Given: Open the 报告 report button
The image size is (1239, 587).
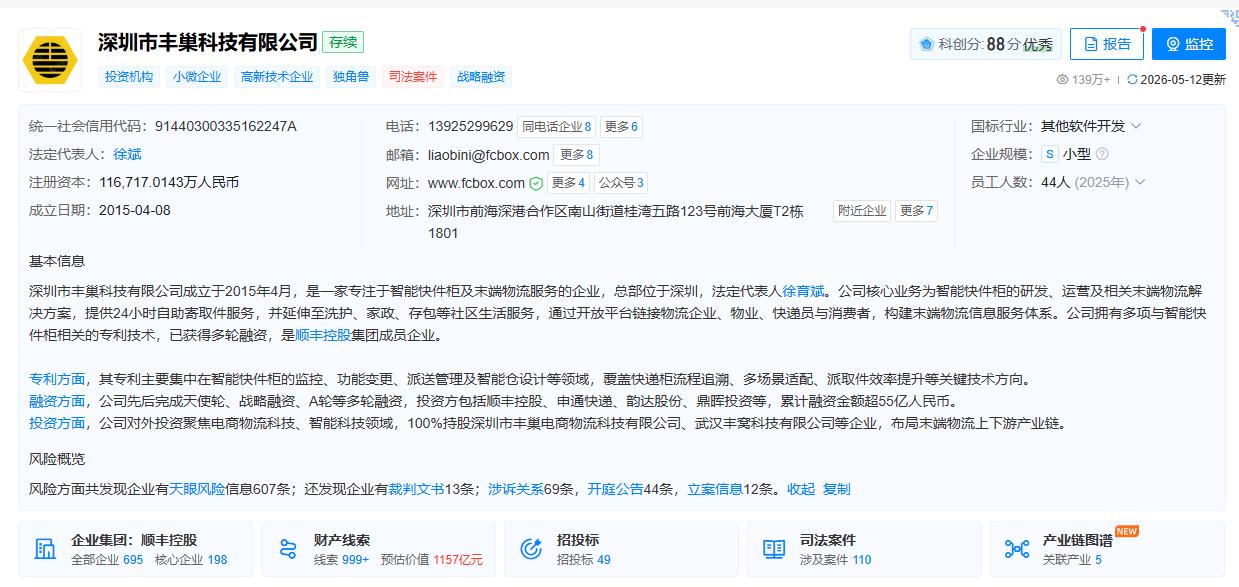Looking at the screenshot, I should (1106, 44).
